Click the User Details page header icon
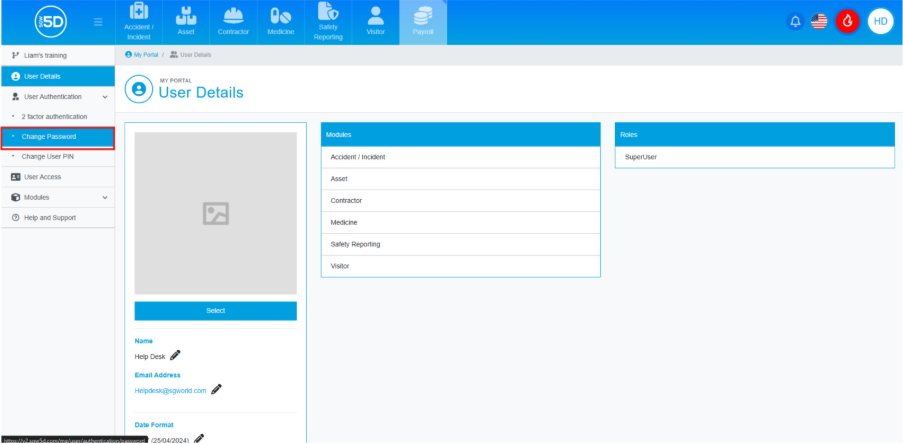The height and width of the screenshot is (444, 903). pyautogui.click(x=138, y=89)
